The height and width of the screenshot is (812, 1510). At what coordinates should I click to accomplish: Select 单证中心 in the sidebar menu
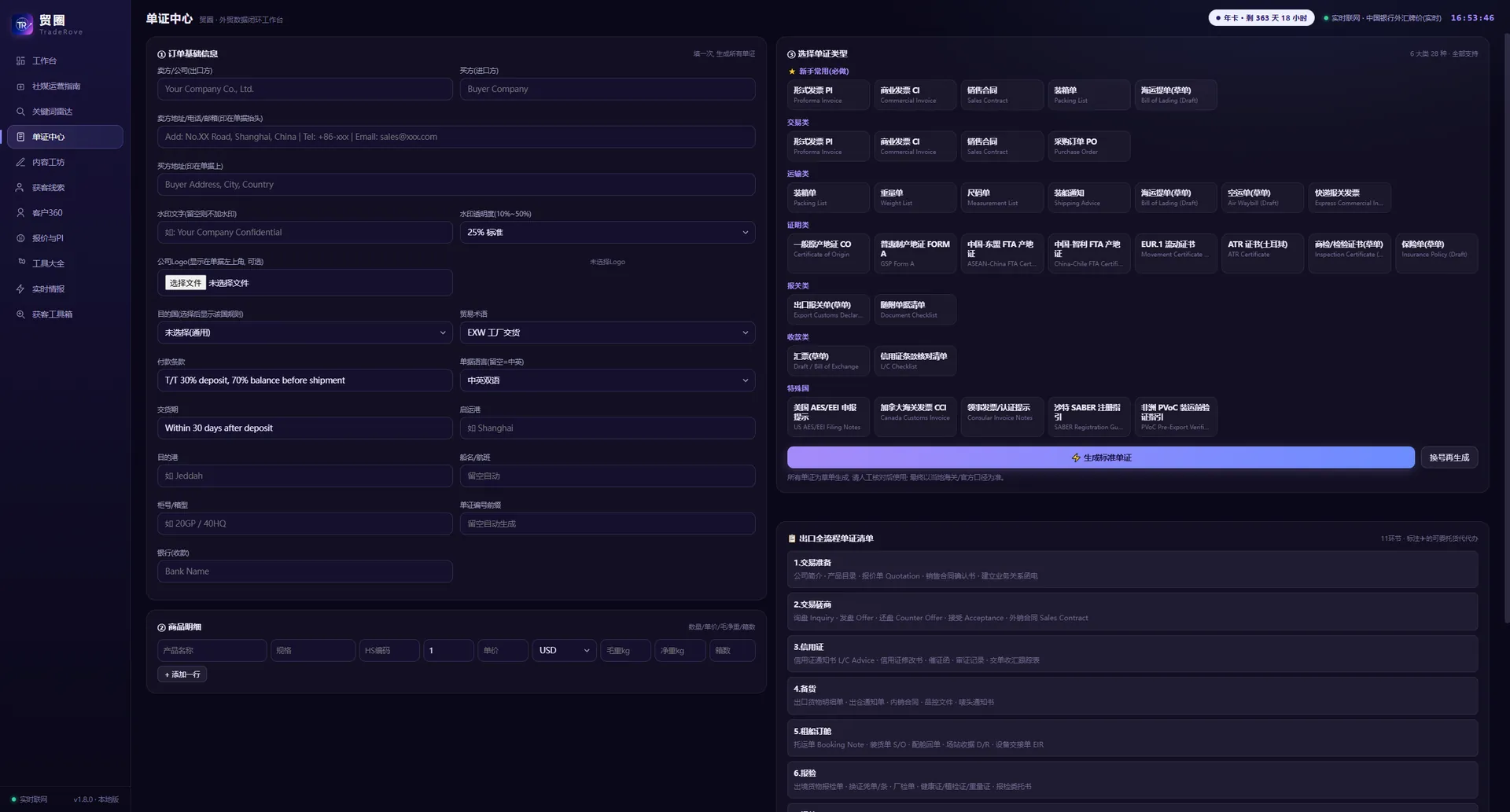[65, 137]
